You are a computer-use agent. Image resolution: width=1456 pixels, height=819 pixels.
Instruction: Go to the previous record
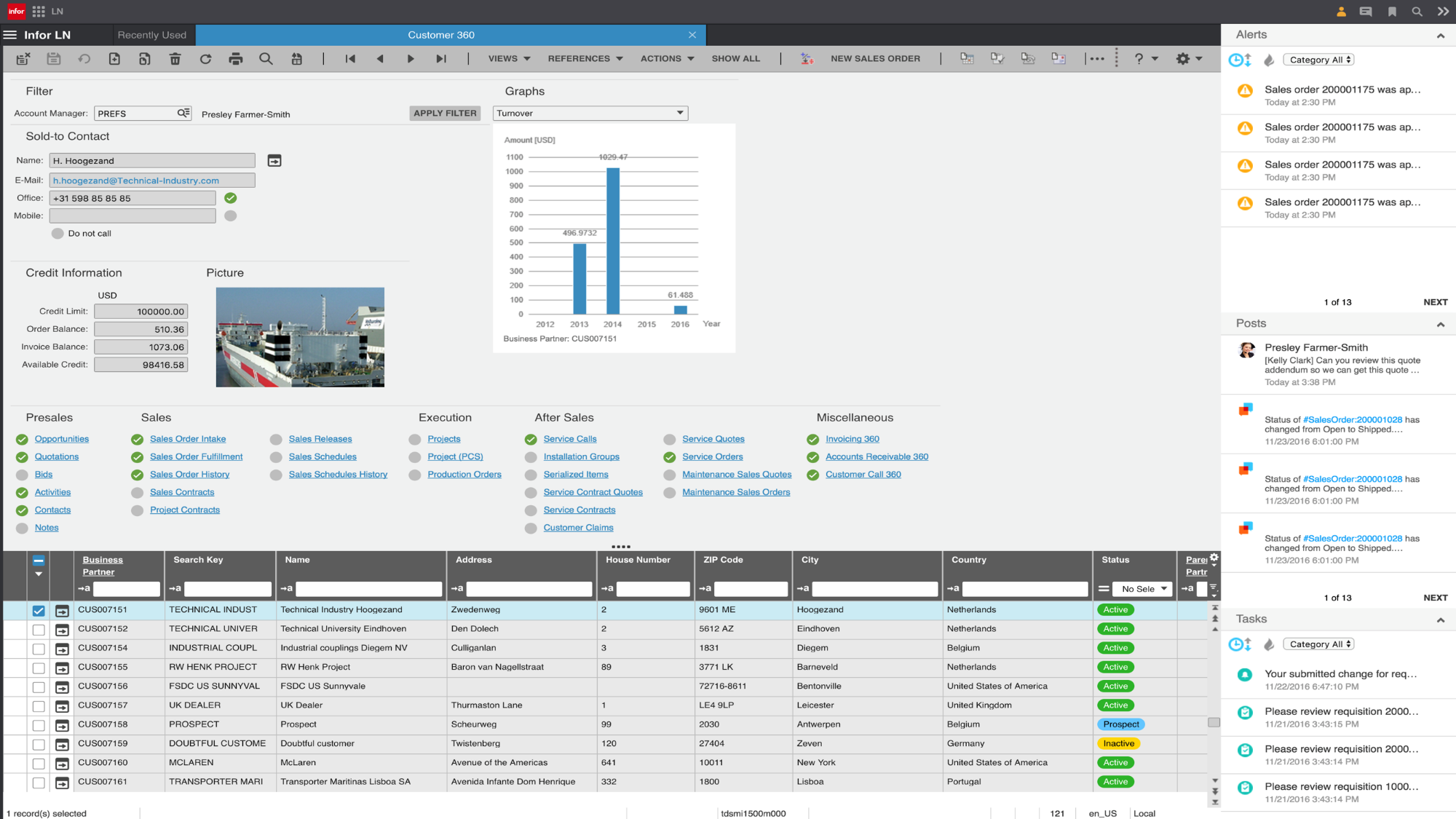tap(380, 59)
